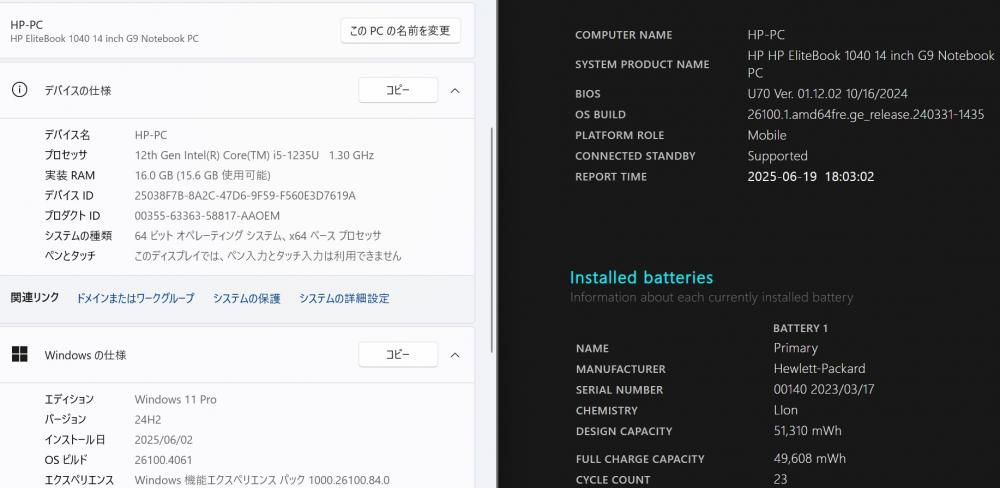The width and height of the screenshot is (1000, 488).
Task: Select the product ID 00355-63363-58817-AAOEM
Action: tap(207, 216)
